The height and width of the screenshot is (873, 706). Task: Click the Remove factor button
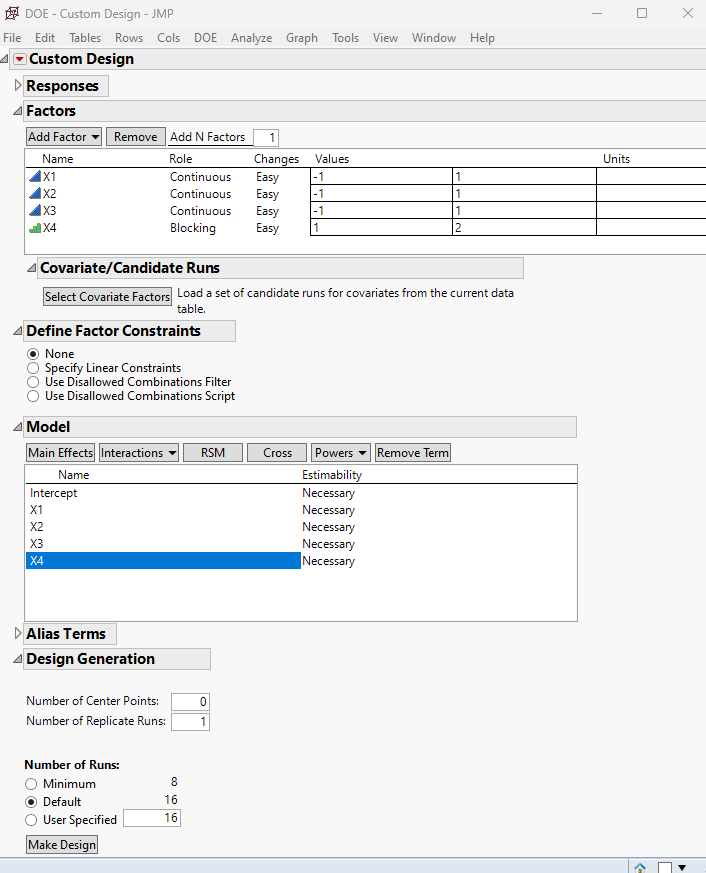[x=136, y=136]
